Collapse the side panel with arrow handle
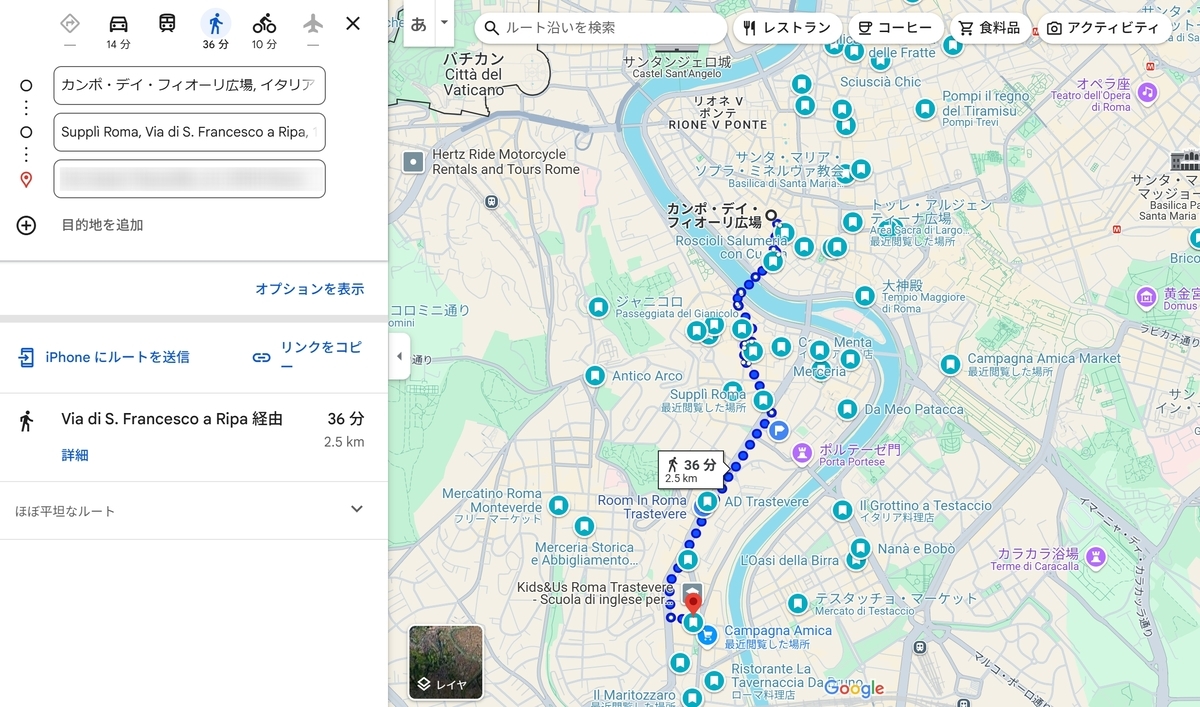The image size is (1200, 707). point(399,357)
